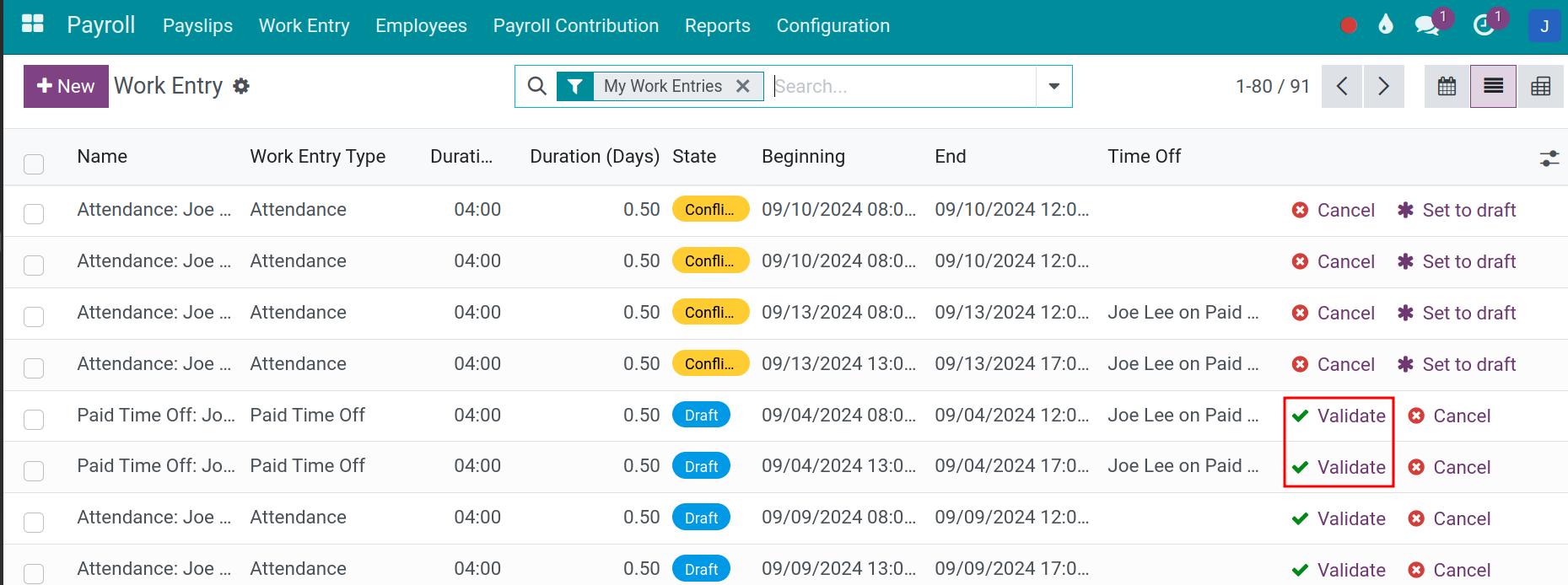The width and height of the screenshot is (1568, 585).
Task: Click the Payroll app title
Action: tap(100, 25)
